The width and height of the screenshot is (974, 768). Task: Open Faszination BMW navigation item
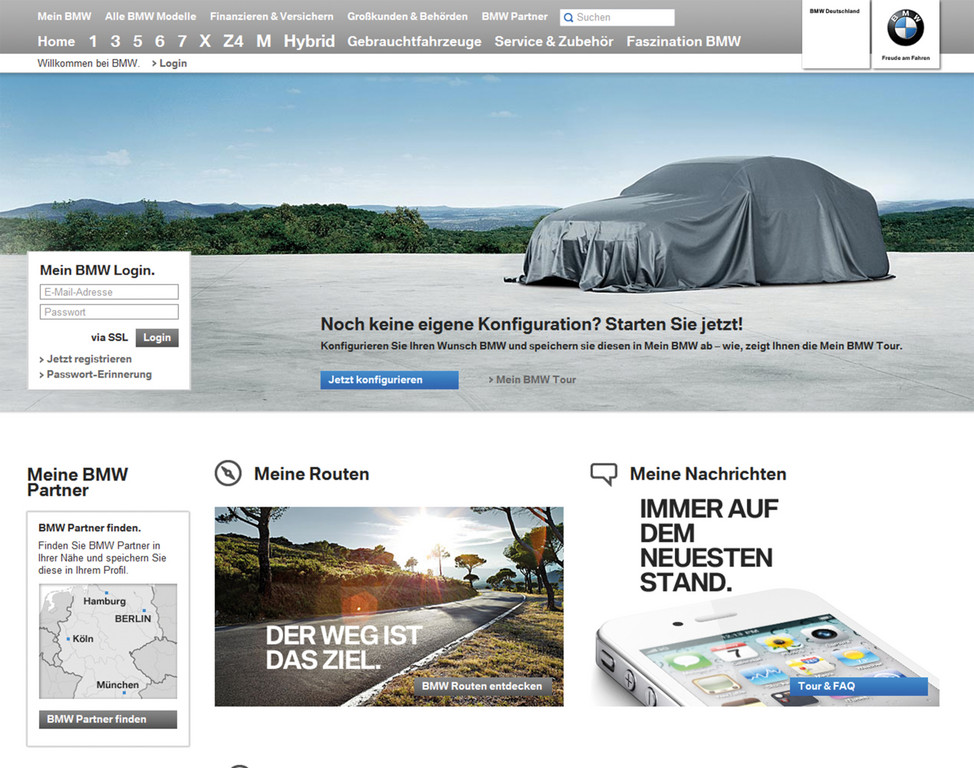[x=683, y=42]
